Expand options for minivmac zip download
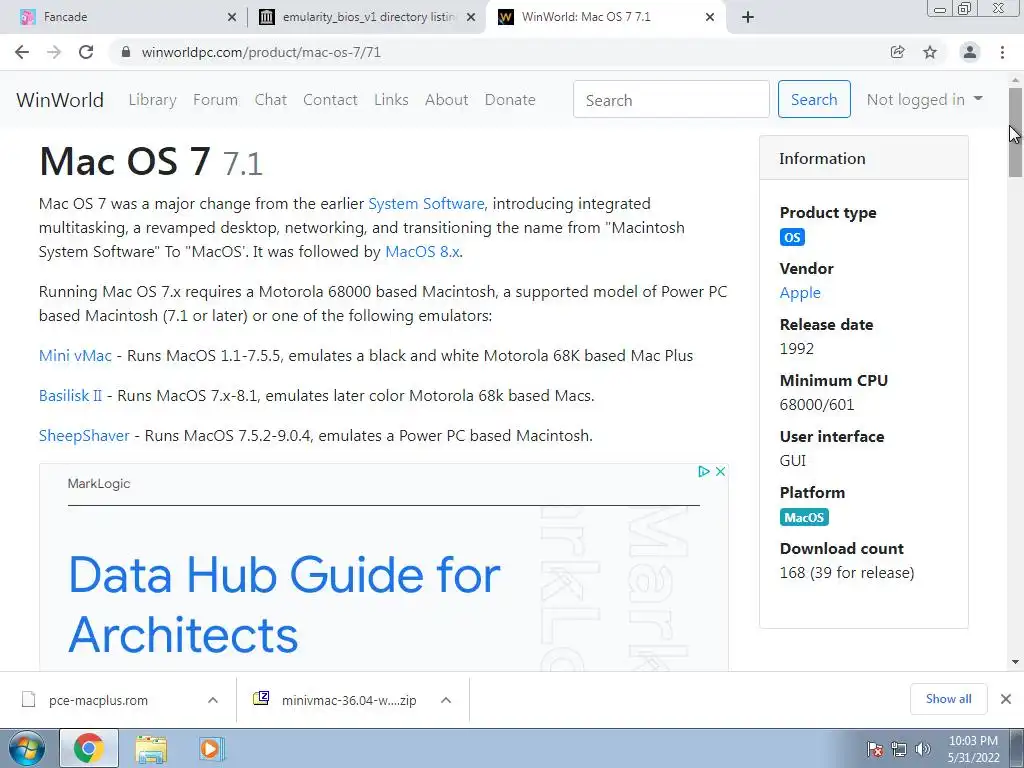The width and height of the screenshot is (1024, 768). pos(446,700)
